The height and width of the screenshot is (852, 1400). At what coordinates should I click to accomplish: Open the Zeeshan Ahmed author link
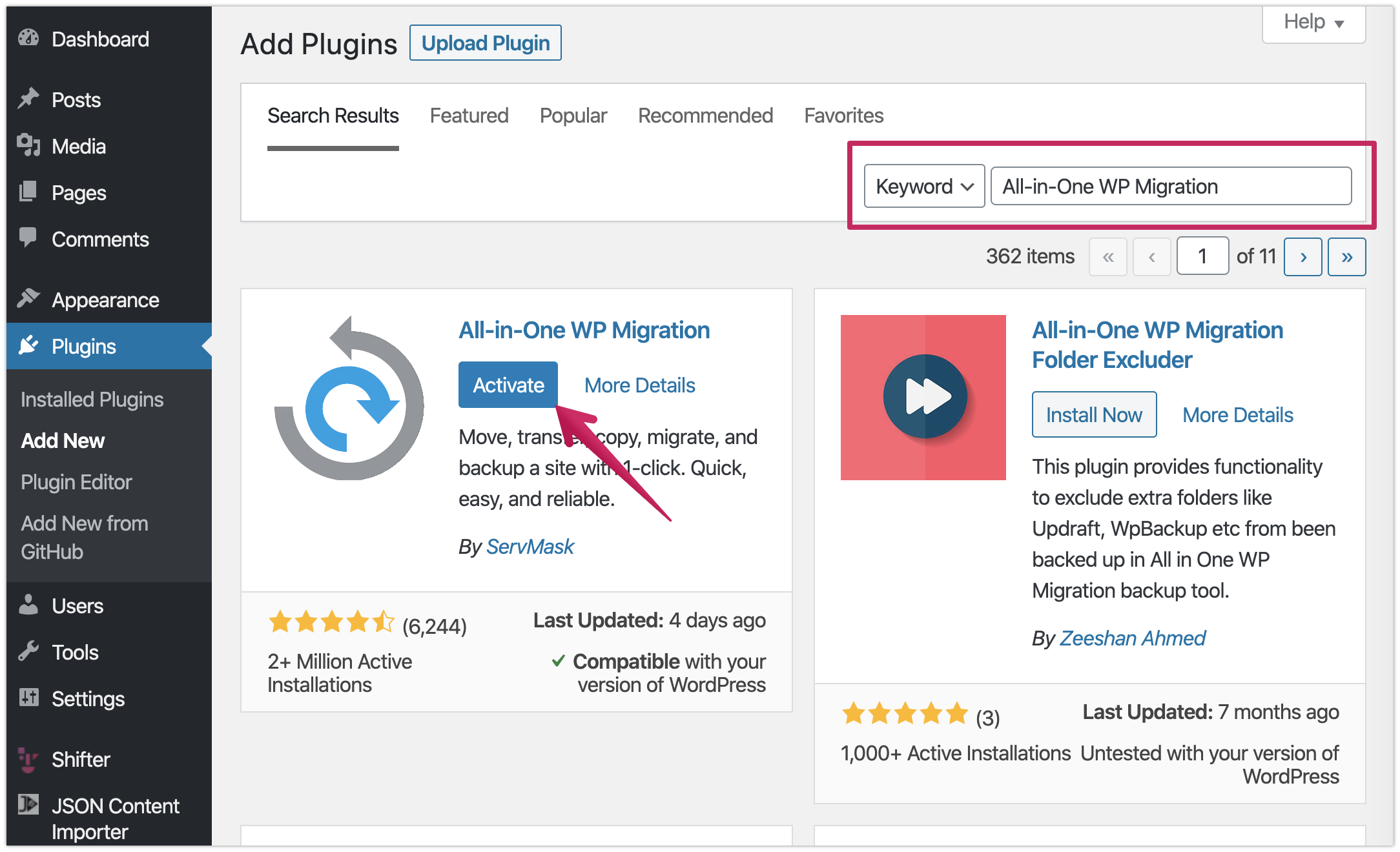tap(1133, 638)
